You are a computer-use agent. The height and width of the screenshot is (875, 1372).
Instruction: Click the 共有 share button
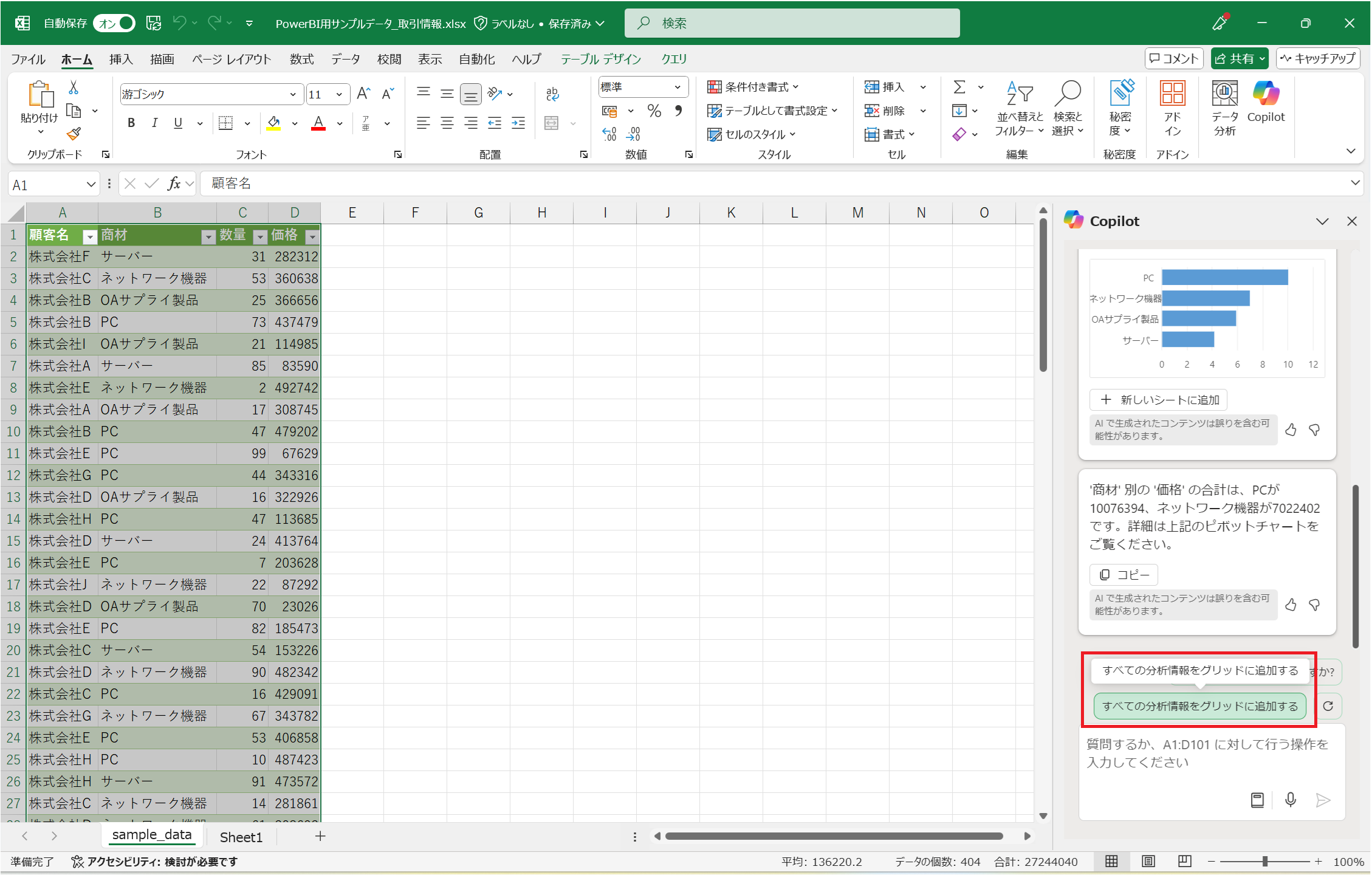click(1240, 58)
